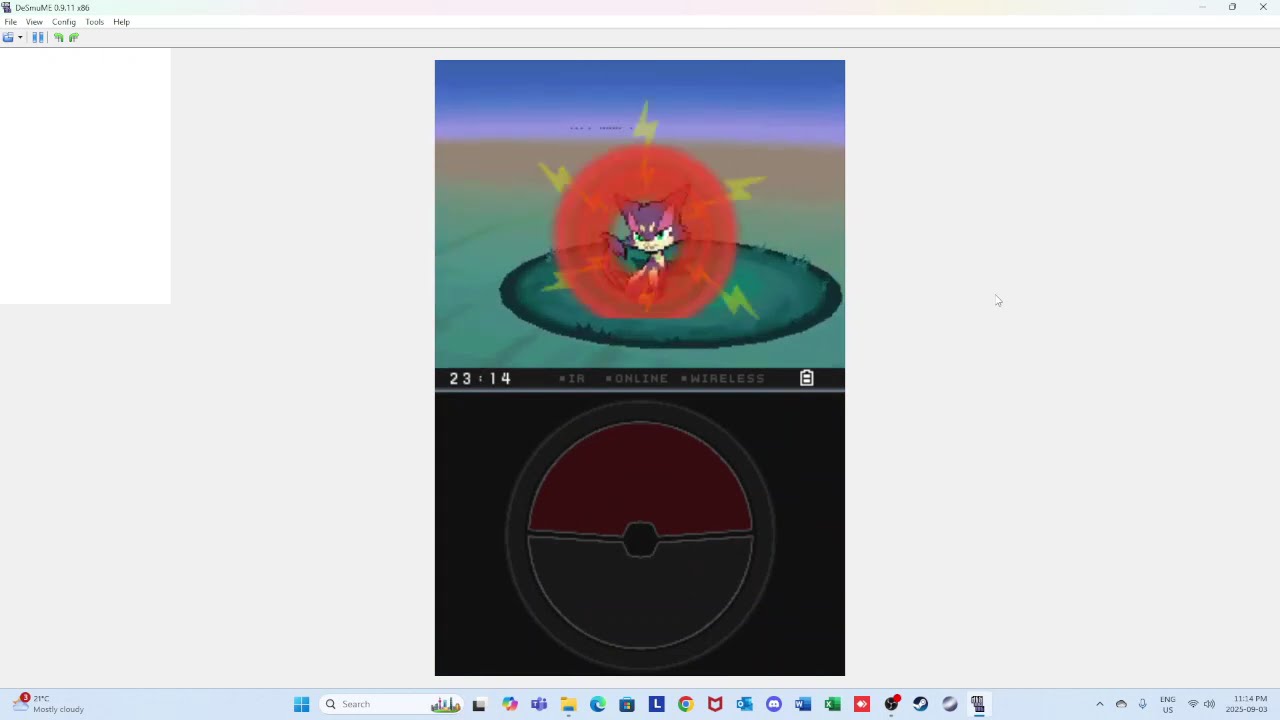Open Wi-Fi network settings in tray
1280x720 pixels.
(1192, 704)
